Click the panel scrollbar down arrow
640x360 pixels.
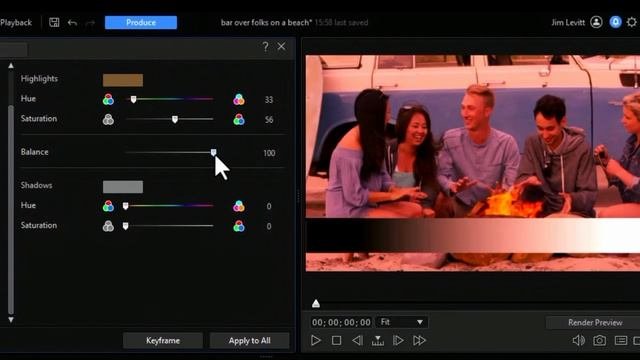11,320
